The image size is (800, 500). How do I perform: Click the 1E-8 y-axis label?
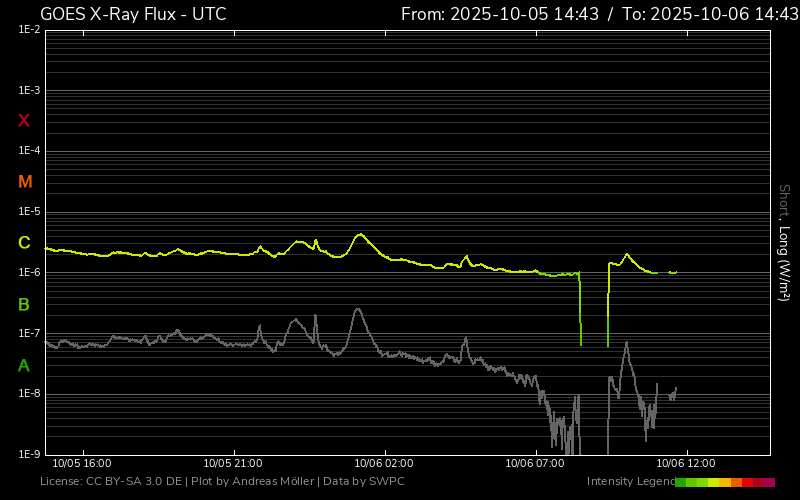point(29,393)
